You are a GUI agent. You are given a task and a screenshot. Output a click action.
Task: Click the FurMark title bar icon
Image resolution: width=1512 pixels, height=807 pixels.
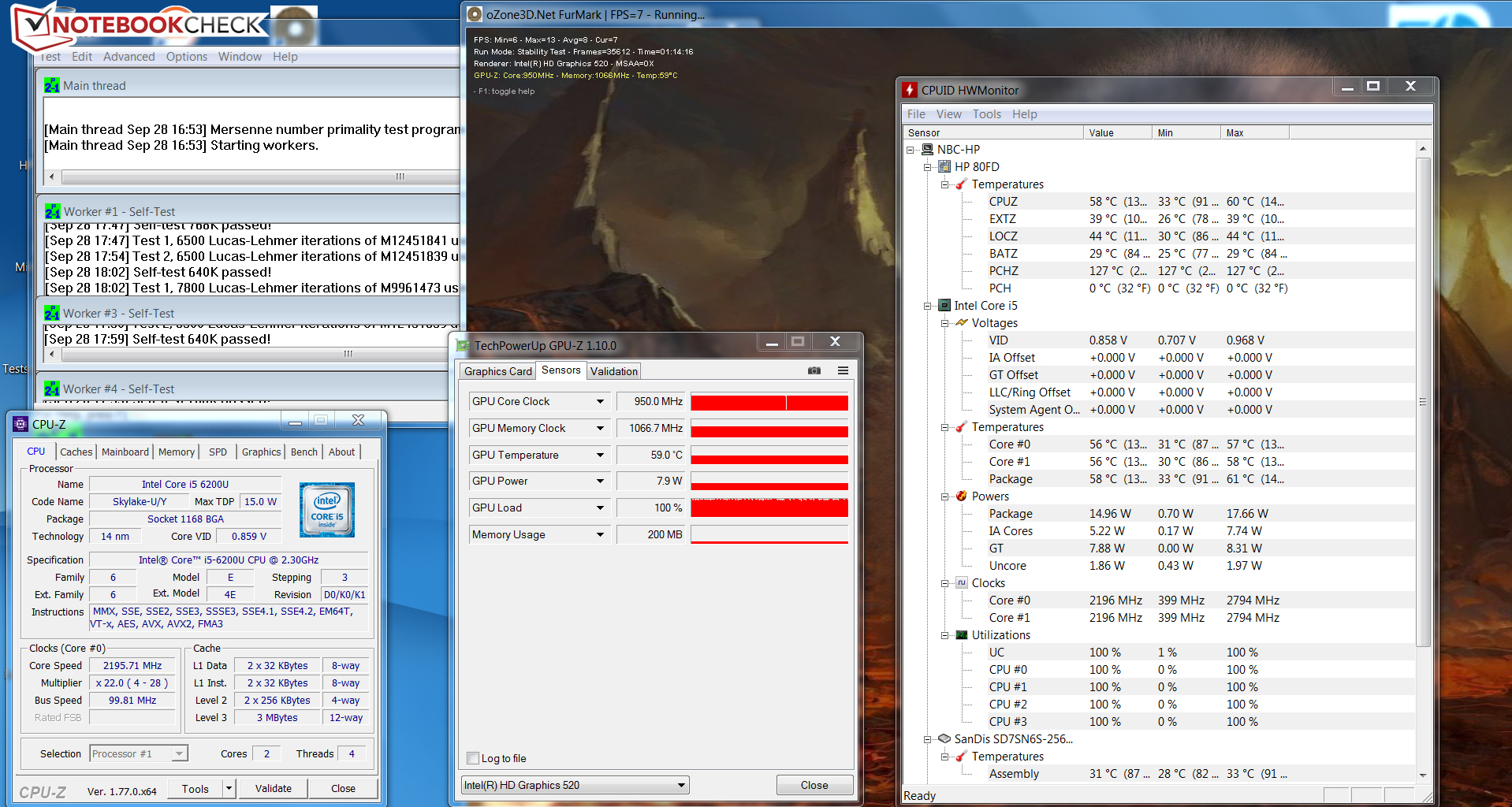click(475, 14)
